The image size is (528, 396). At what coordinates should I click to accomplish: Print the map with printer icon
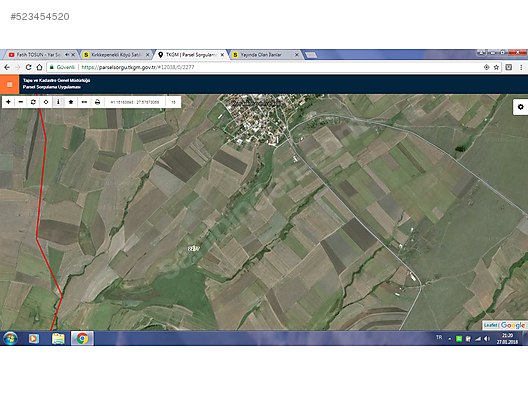[x=97, y=102]
